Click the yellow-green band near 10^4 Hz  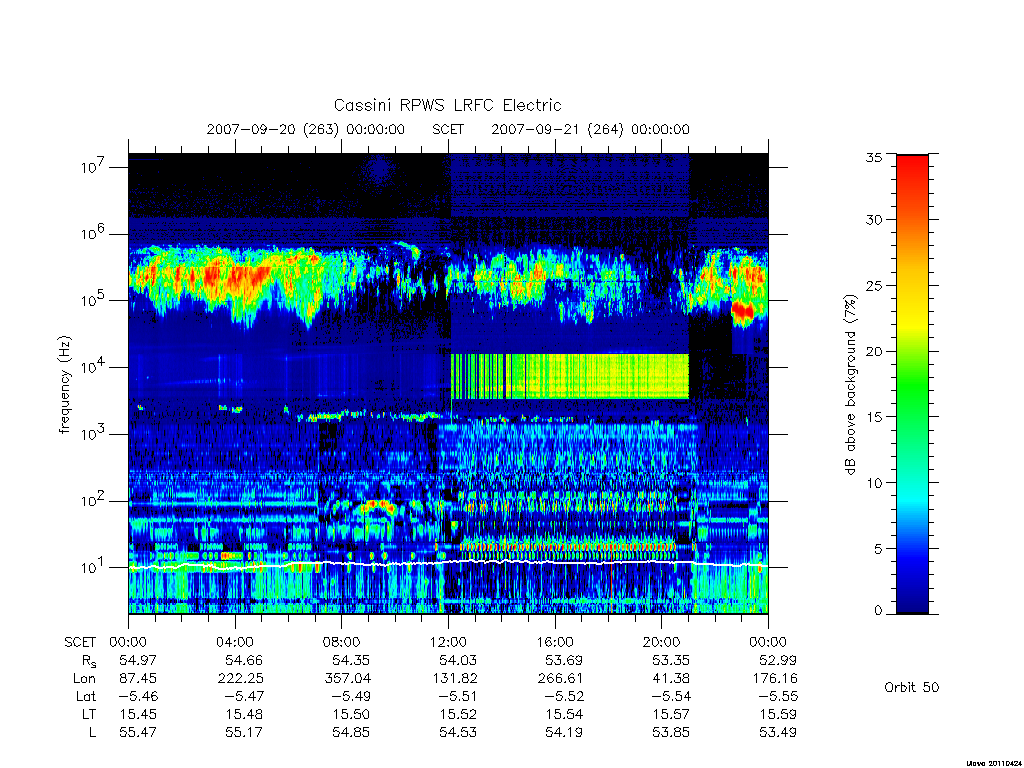tap(569, 376)
